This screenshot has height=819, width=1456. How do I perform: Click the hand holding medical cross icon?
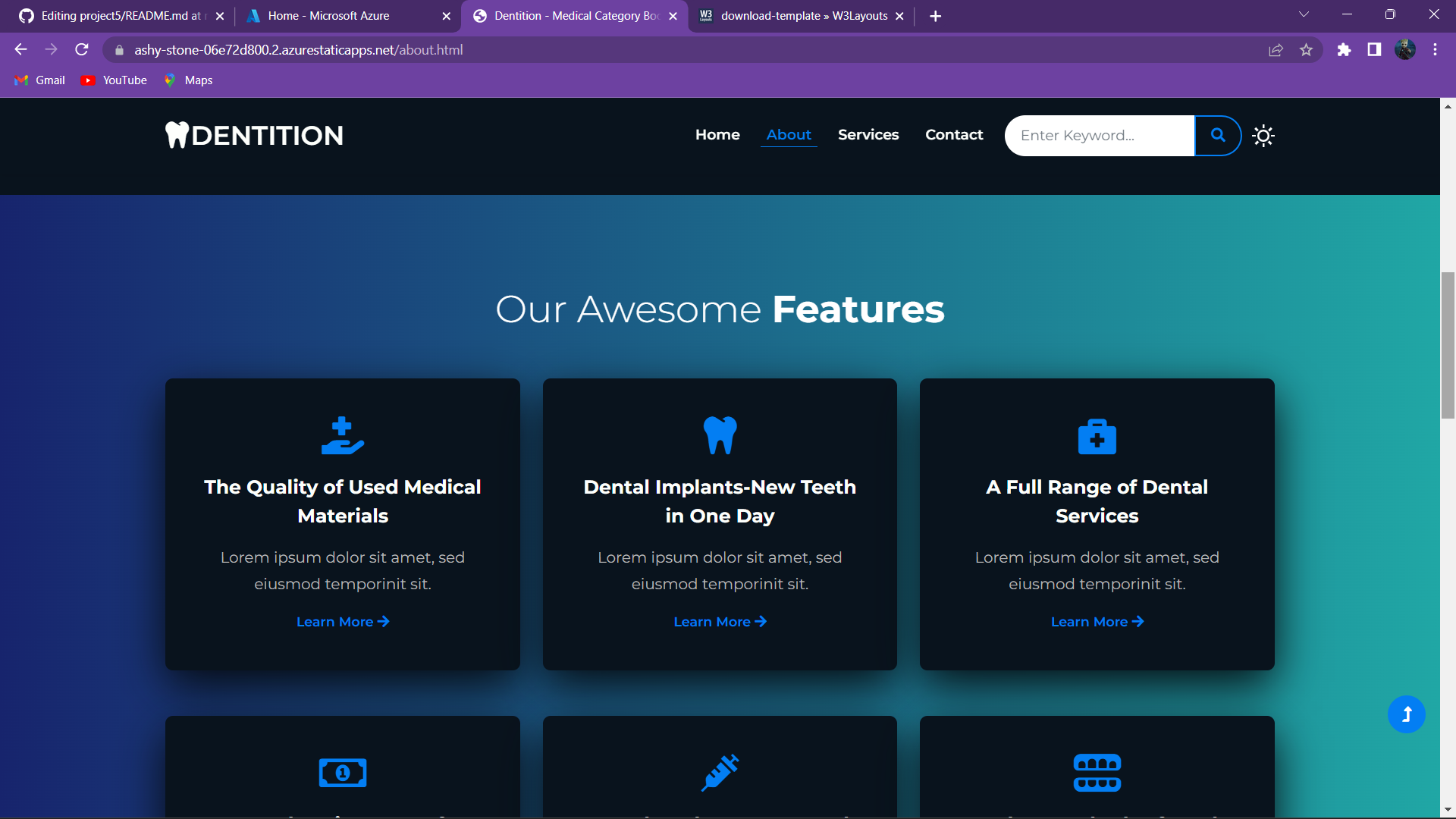pyautogui.click(x=342, y=435)
